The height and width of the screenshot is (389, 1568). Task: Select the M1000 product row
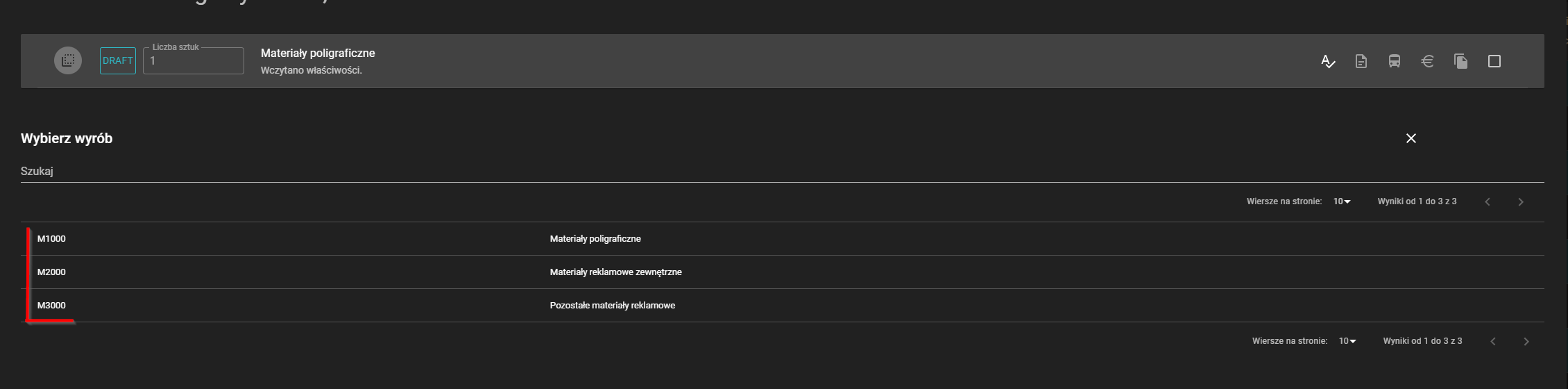tap(52, 239)
